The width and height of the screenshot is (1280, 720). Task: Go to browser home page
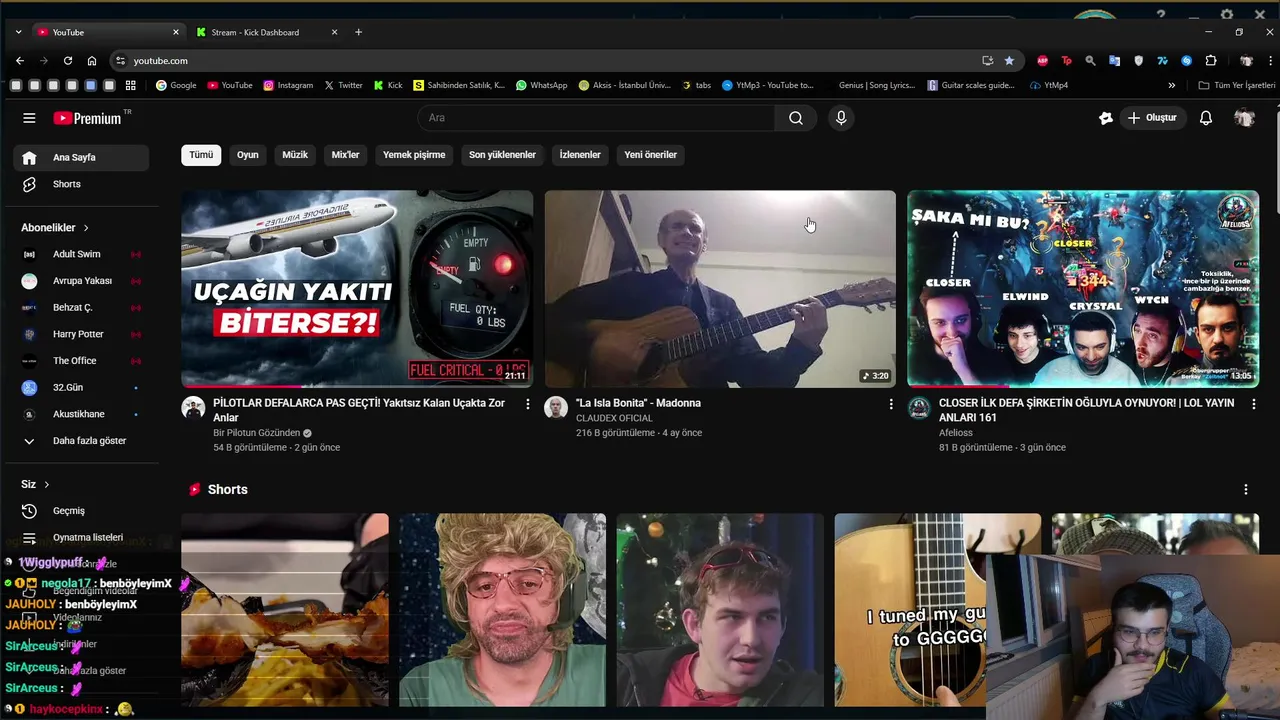click(92, 61)
